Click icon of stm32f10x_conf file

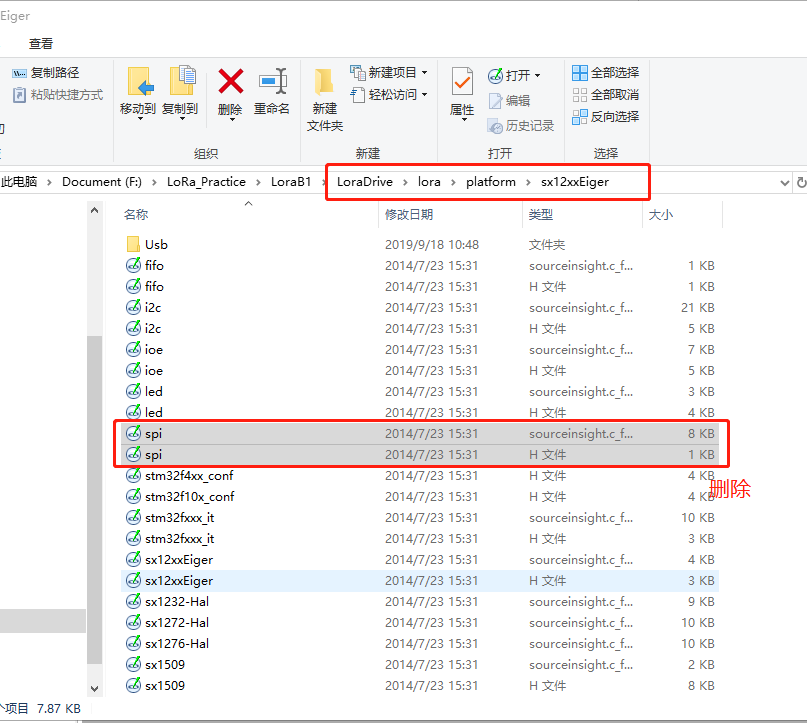tap(133, 496)
